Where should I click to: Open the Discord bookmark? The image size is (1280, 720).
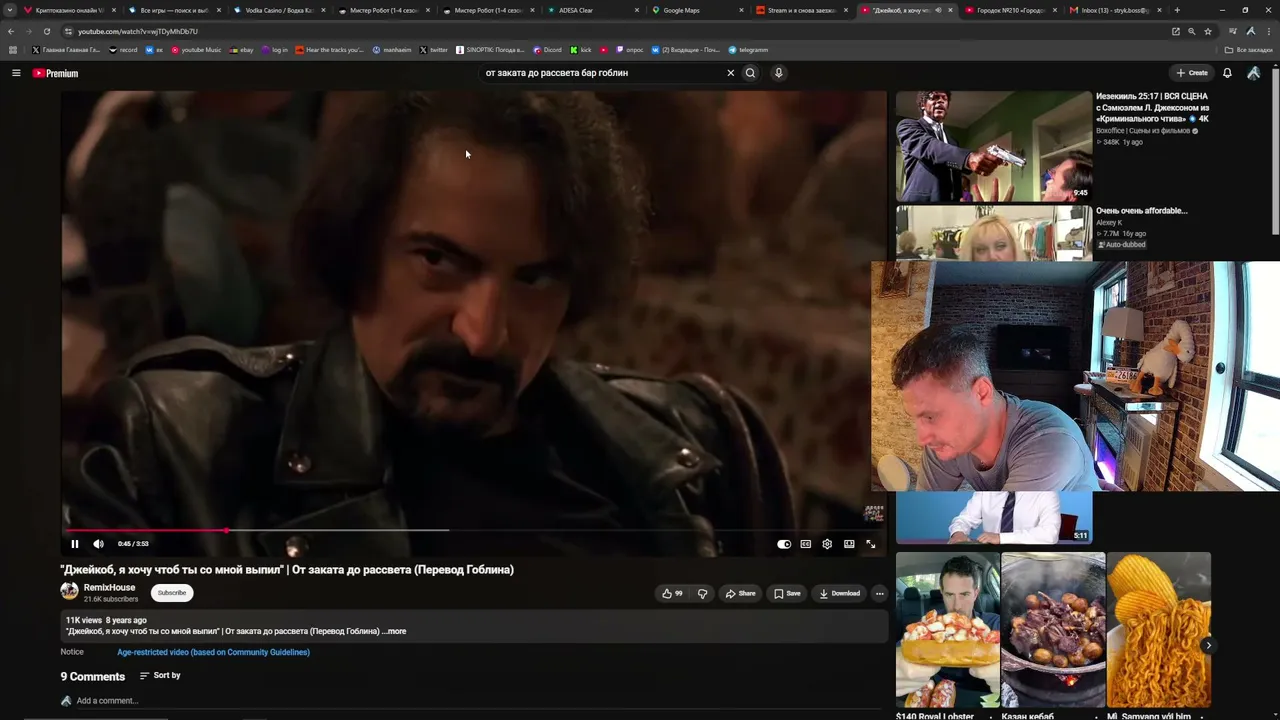[547, 50]
